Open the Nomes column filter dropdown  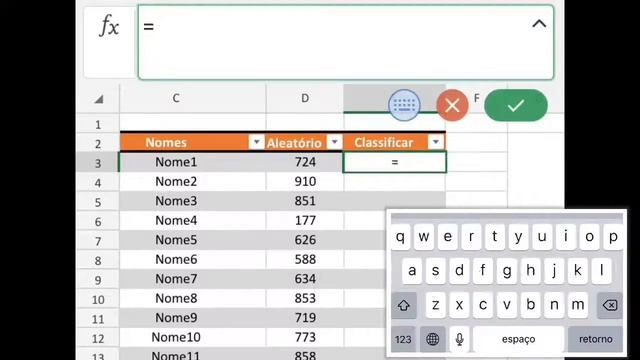tap(256, 142)
